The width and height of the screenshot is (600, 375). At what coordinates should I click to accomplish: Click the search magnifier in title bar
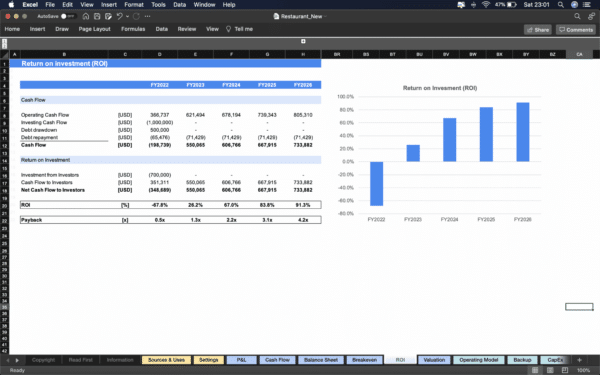tap(577, 16)
